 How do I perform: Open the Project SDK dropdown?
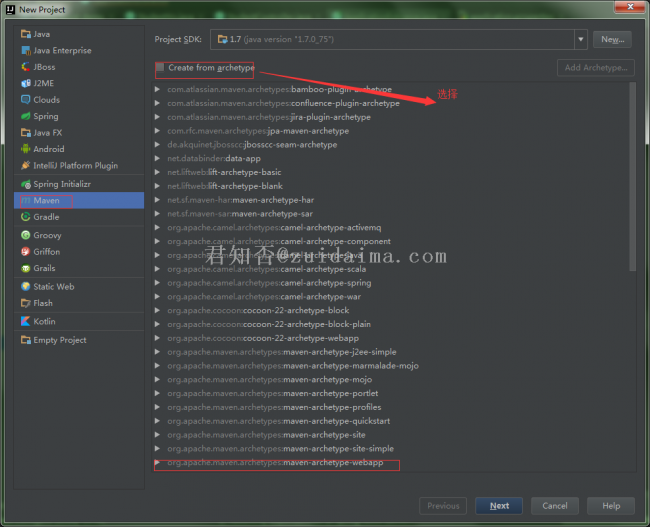point(581,39)
